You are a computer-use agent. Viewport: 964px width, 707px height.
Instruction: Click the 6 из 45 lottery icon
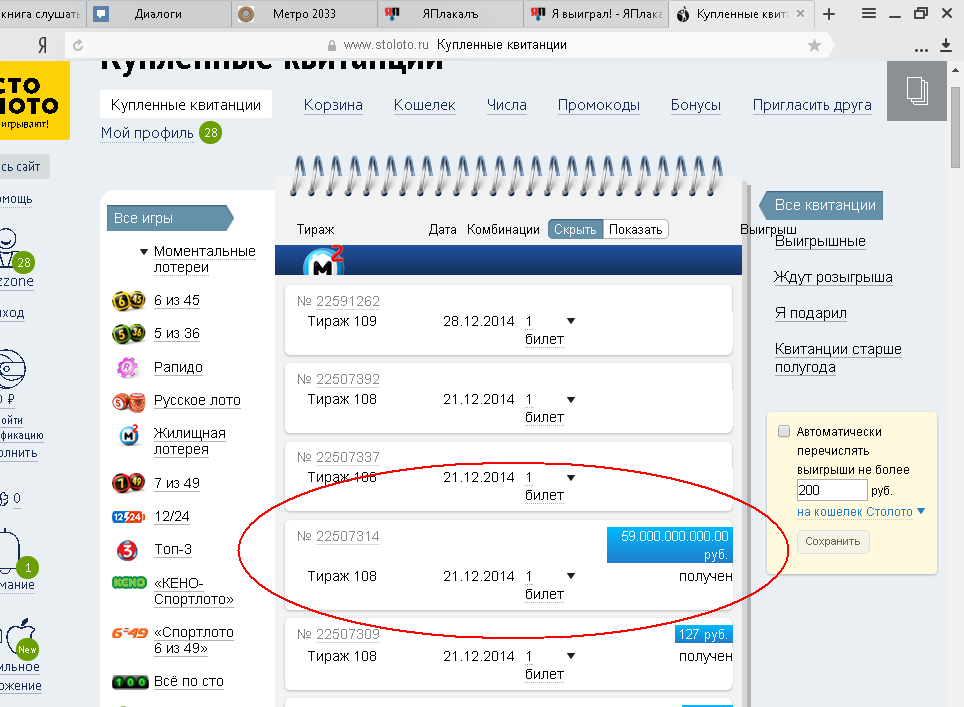[128, 301]
